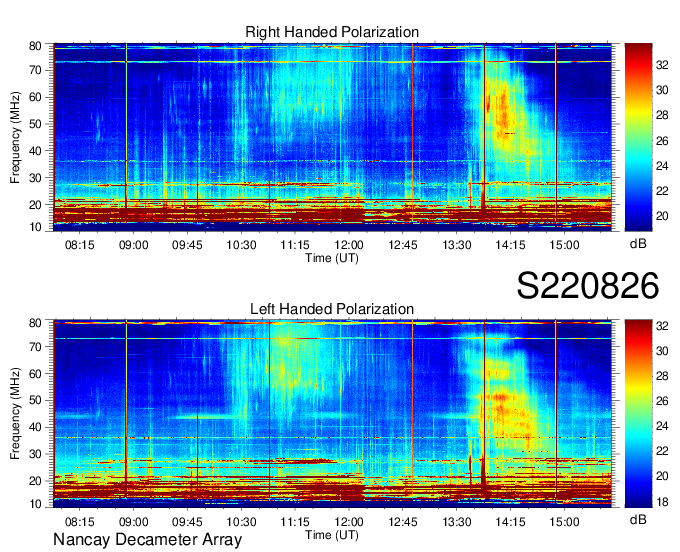
Task: Click the 20 MHz tick label of Right Handed plot
Action: pos(35,205)
